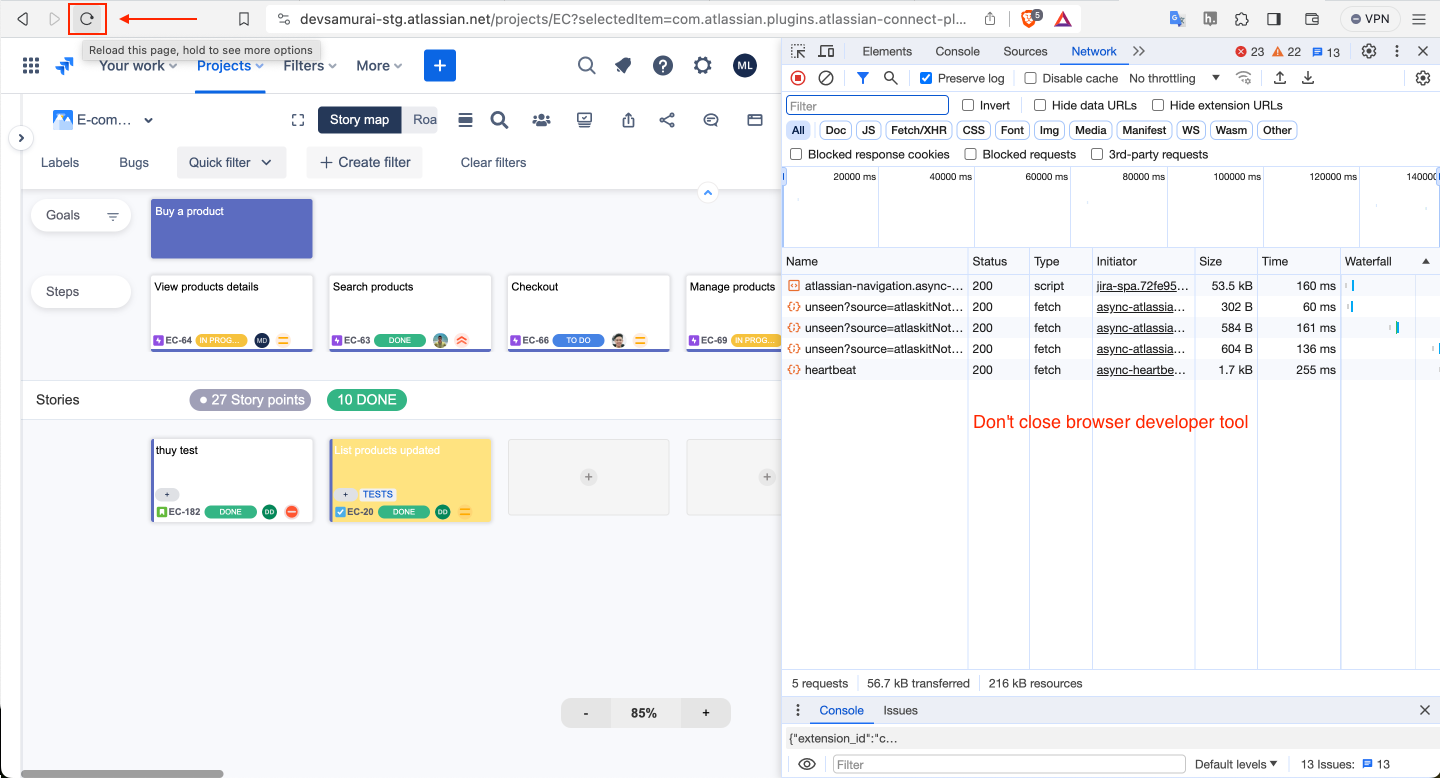Open the Projects menu in Jira
Screen dimensions: 1440x778
[229, 66]
